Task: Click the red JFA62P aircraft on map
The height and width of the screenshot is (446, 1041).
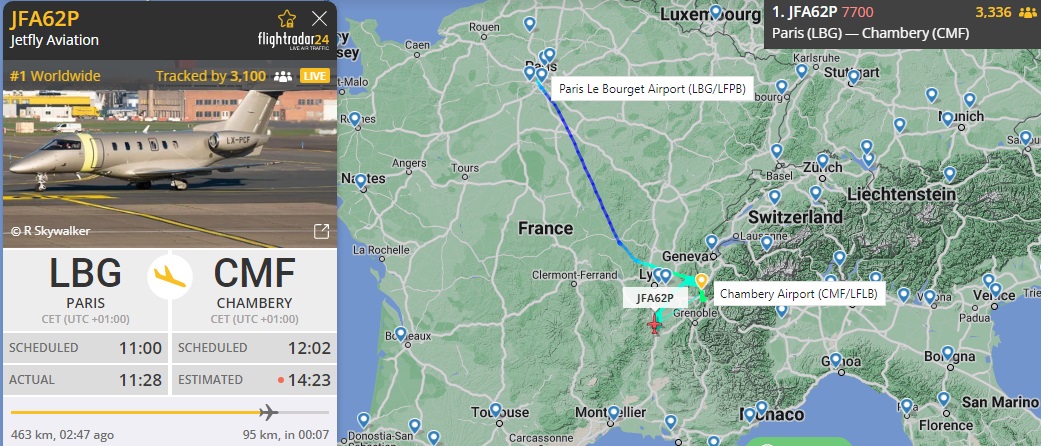Action: click(x=655, y=325)
